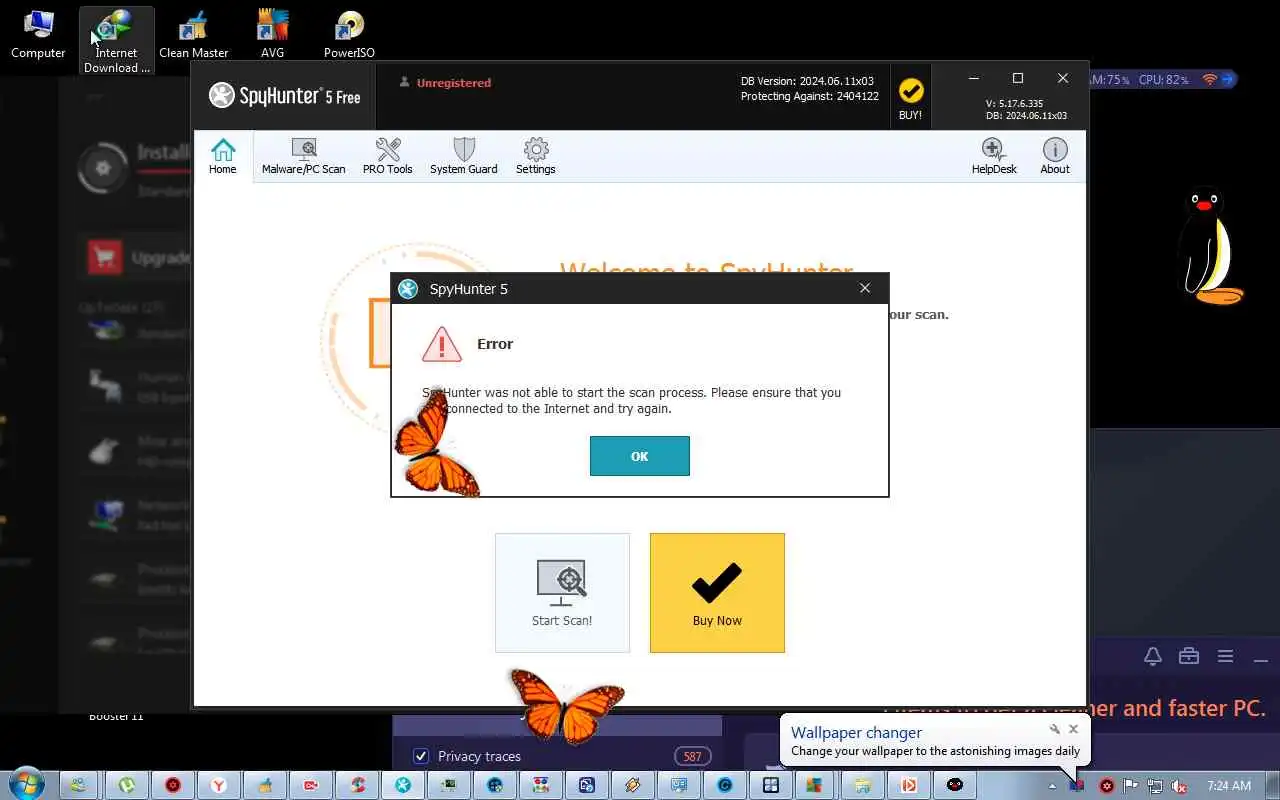Open Internet Download Manager desktop icon
The image size is (1280, 800).
click(117, 42)
